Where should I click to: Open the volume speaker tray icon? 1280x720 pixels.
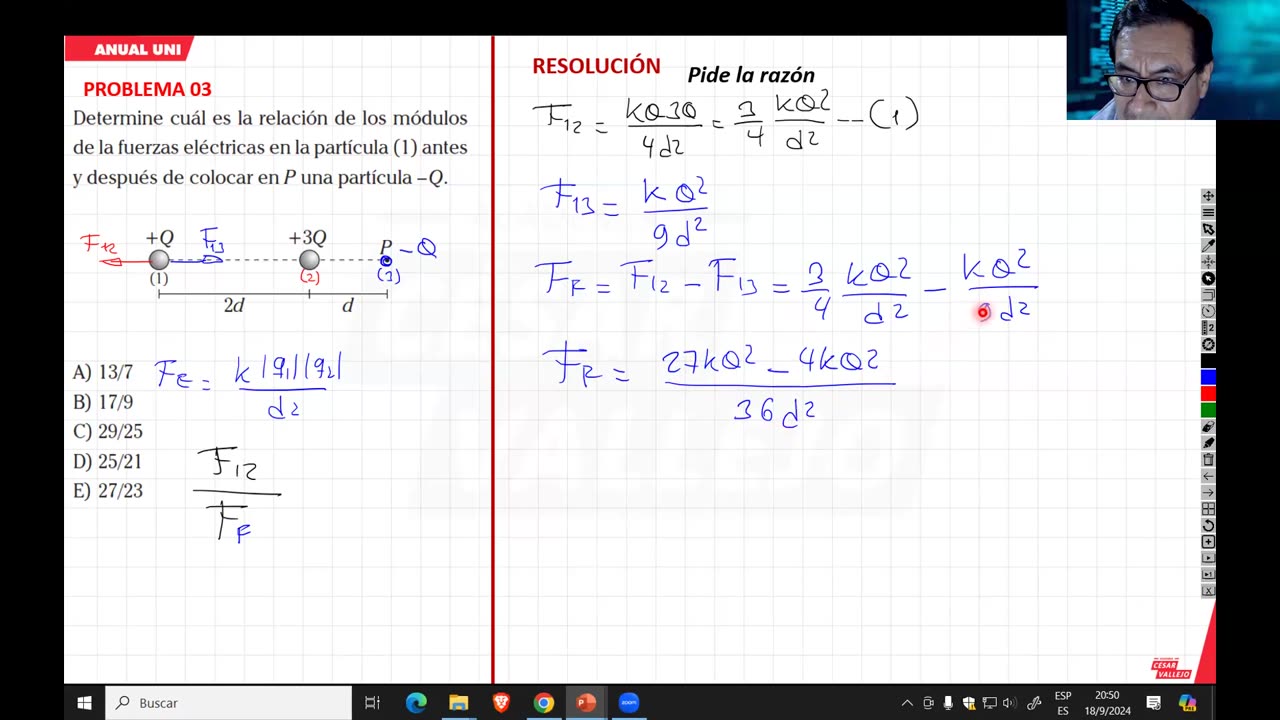click(1009, 703)
